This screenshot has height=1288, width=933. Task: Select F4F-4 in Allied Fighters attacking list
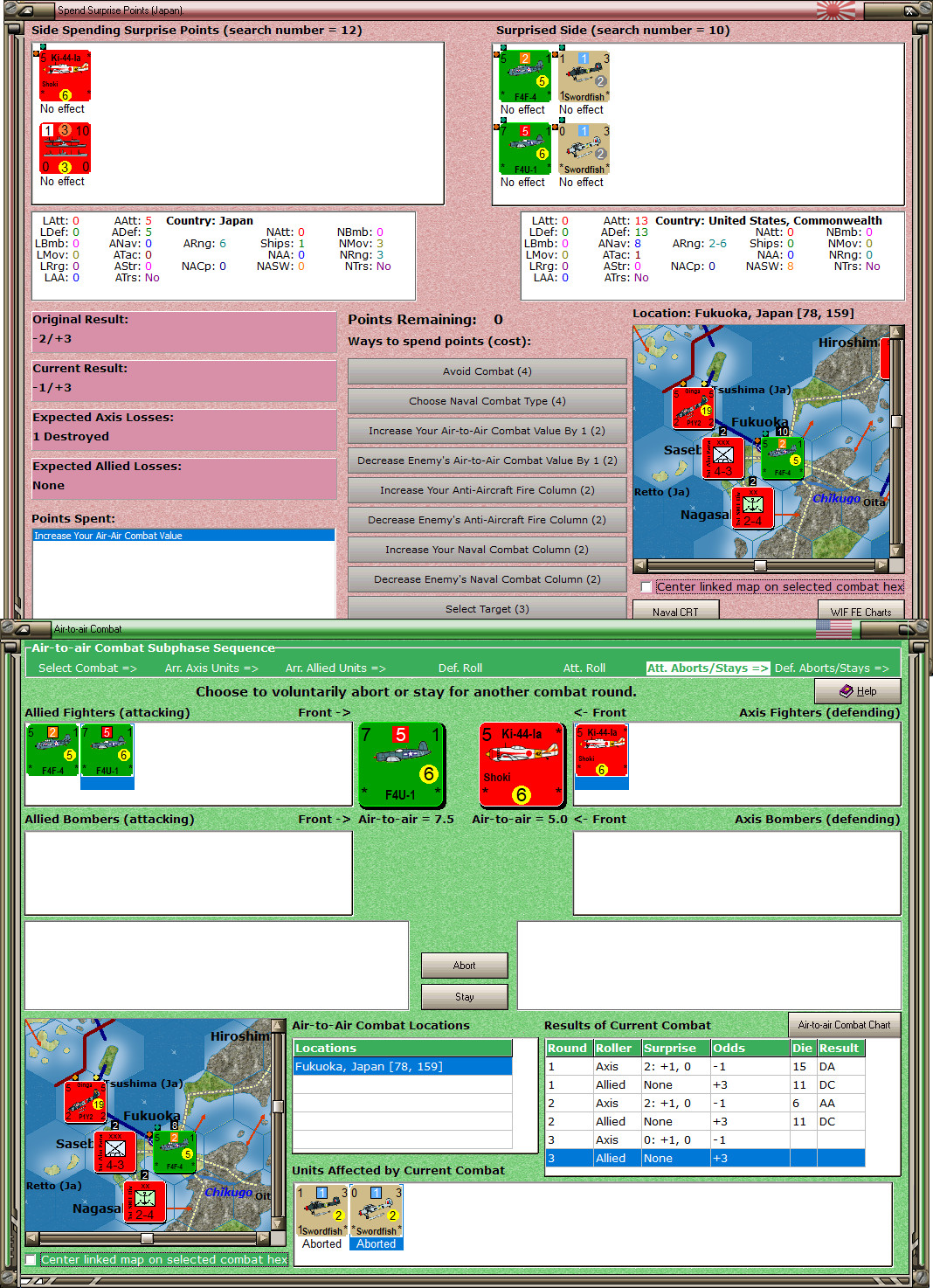pyautogui.click(x=52, y=751)
